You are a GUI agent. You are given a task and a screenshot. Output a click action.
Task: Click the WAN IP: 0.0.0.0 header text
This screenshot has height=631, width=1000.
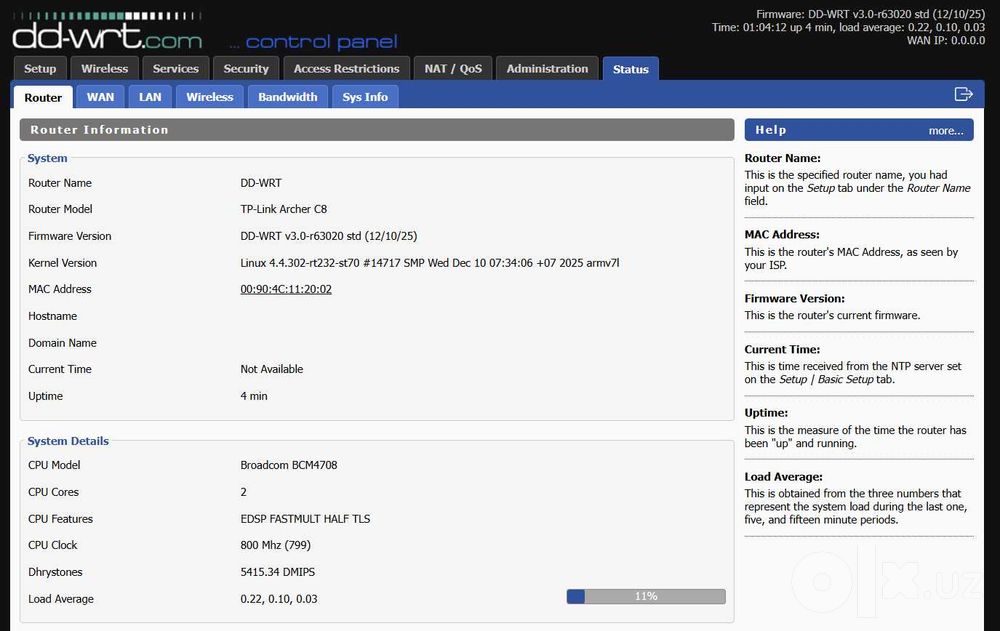(946, 40)
